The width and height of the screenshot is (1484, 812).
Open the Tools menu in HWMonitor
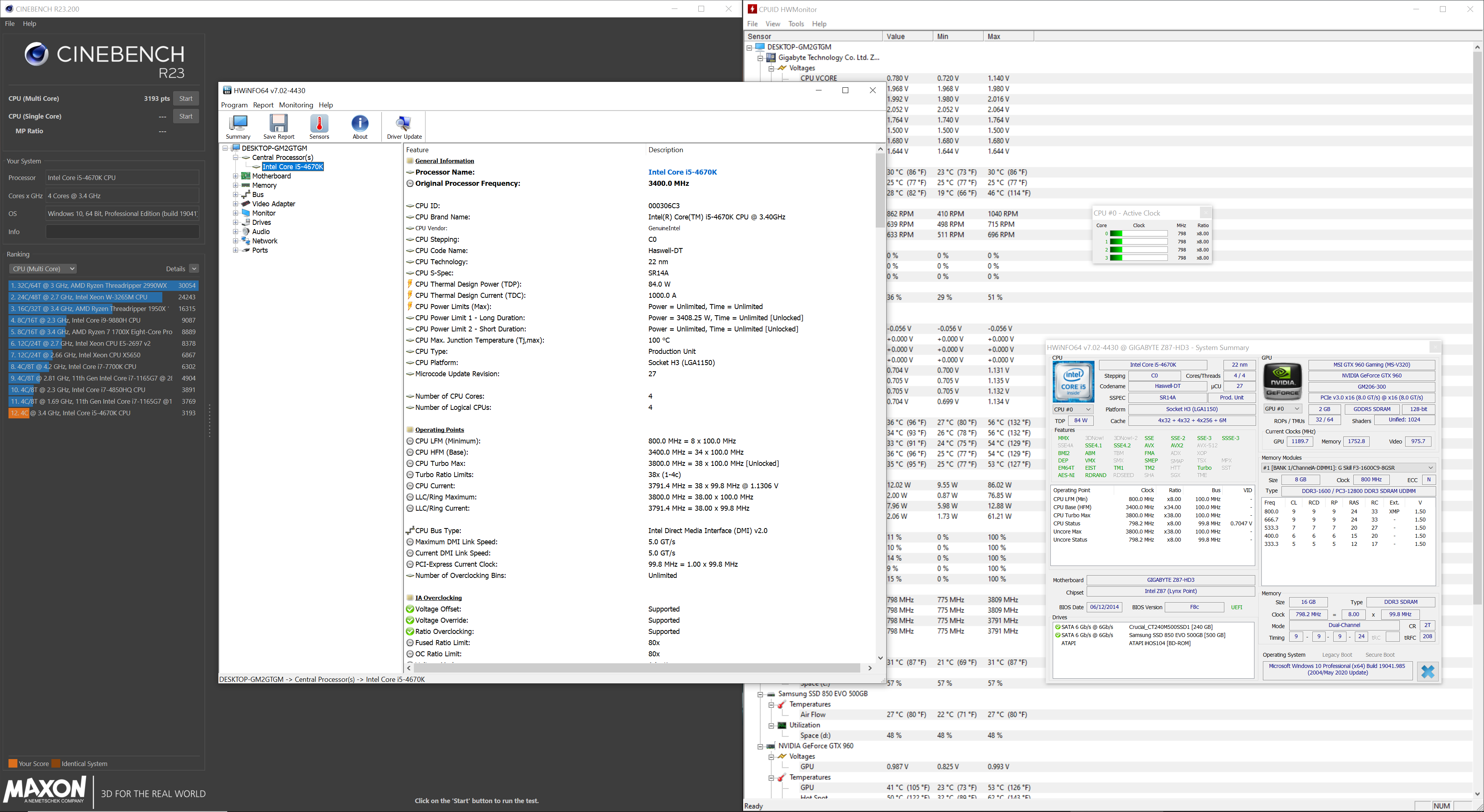[796, 24]
